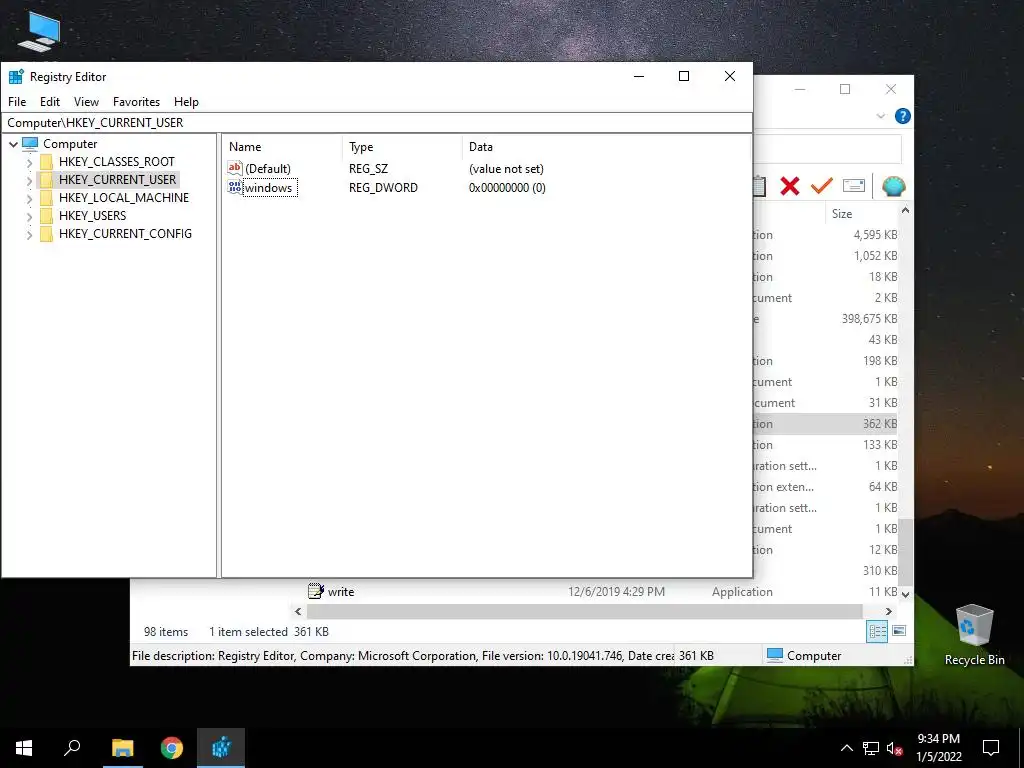Open the View menu in Registry Editor
Screen dimensions: 1024x768
86,102
